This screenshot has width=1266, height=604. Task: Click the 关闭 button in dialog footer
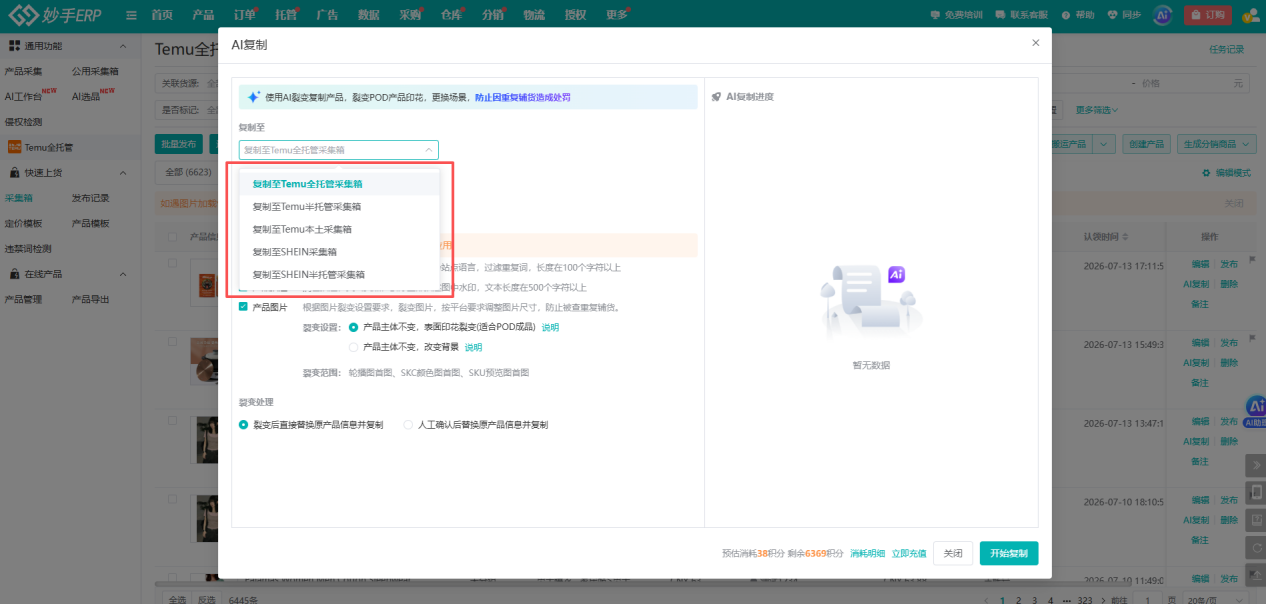[953, 553]
